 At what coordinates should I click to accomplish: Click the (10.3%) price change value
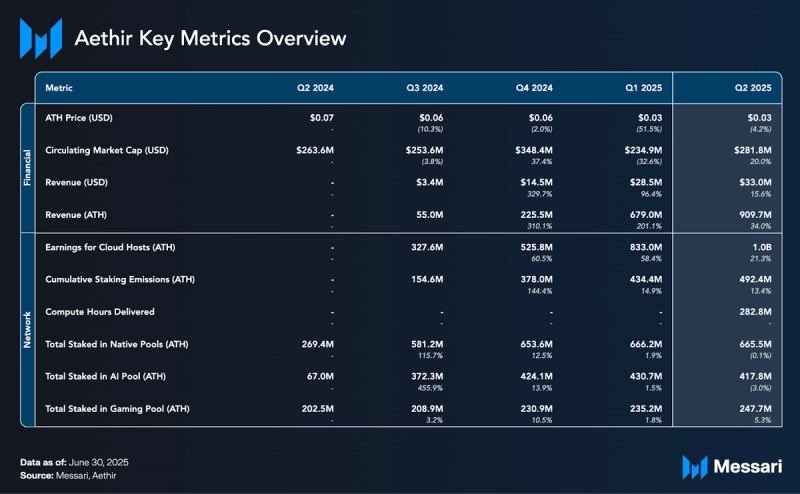pyautogui.click(x=430, y=129)
